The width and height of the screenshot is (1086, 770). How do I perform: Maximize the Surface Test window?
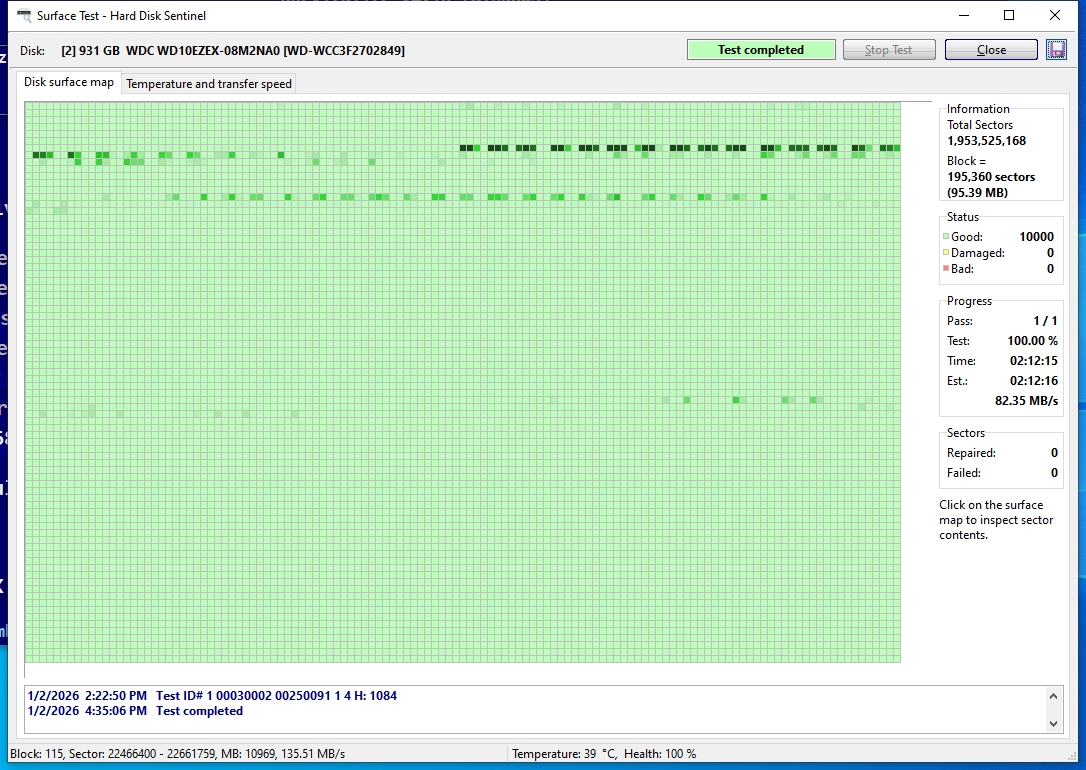[1009, 16]
